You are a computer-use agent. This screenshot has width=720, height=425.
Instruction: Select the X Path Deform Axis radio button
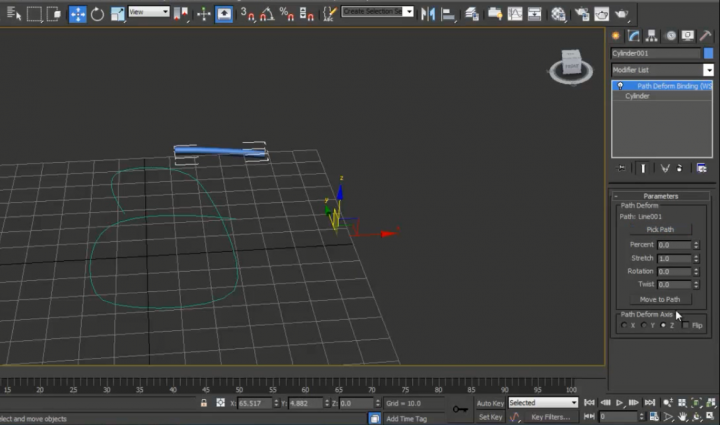pyautogui.click(x=625, y=325)
